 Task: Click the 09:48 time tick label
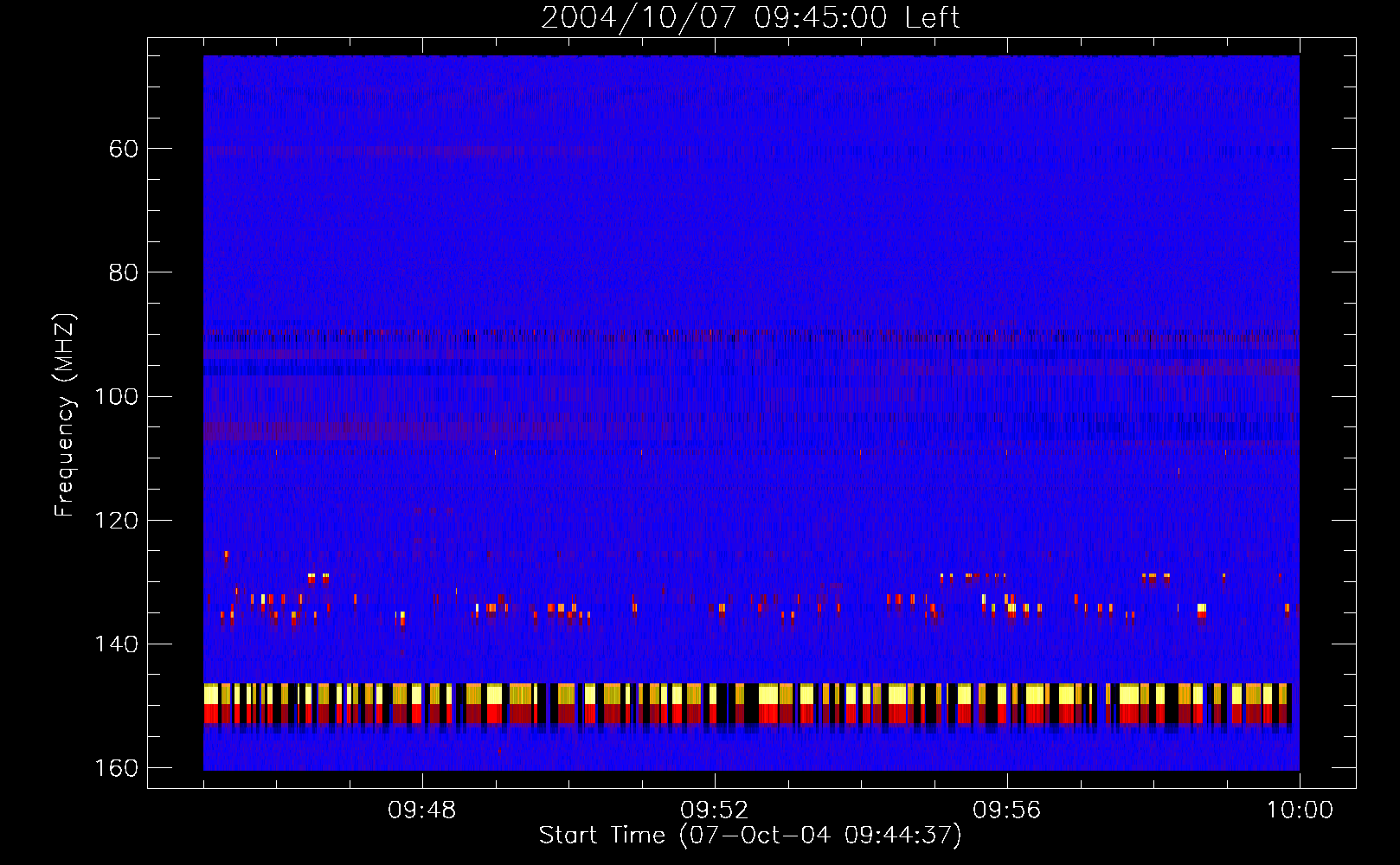[x=422, y=811]
